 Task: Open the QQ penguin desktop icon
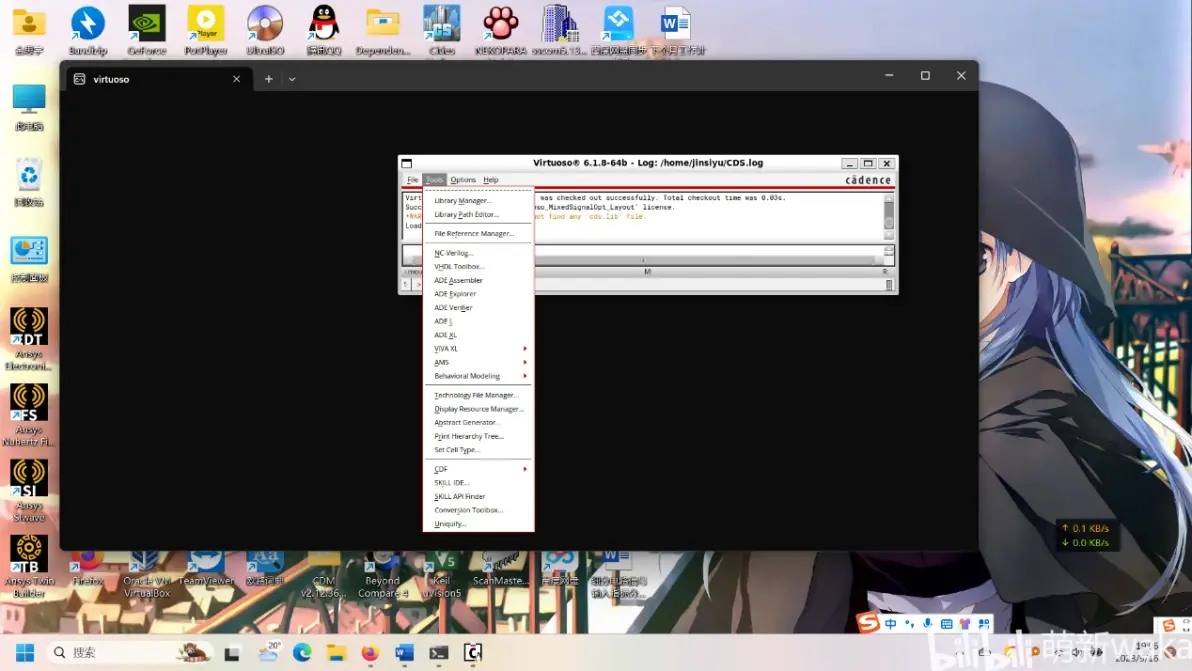324,30
